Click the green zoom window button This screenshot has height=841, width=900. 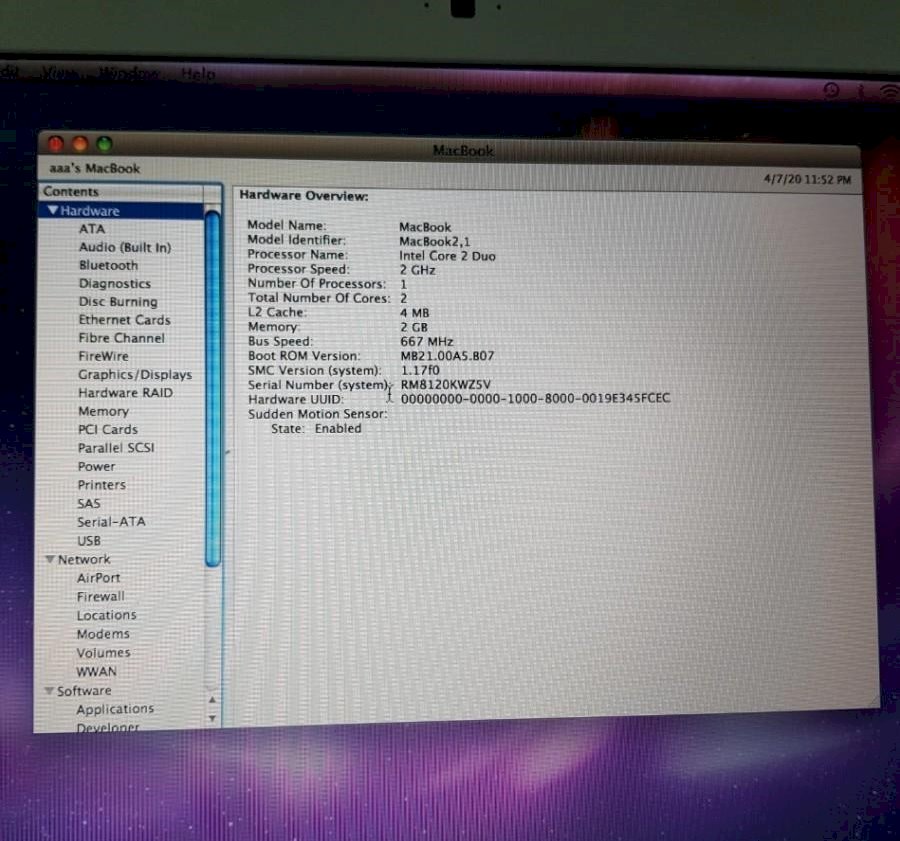tap(104, 145)
